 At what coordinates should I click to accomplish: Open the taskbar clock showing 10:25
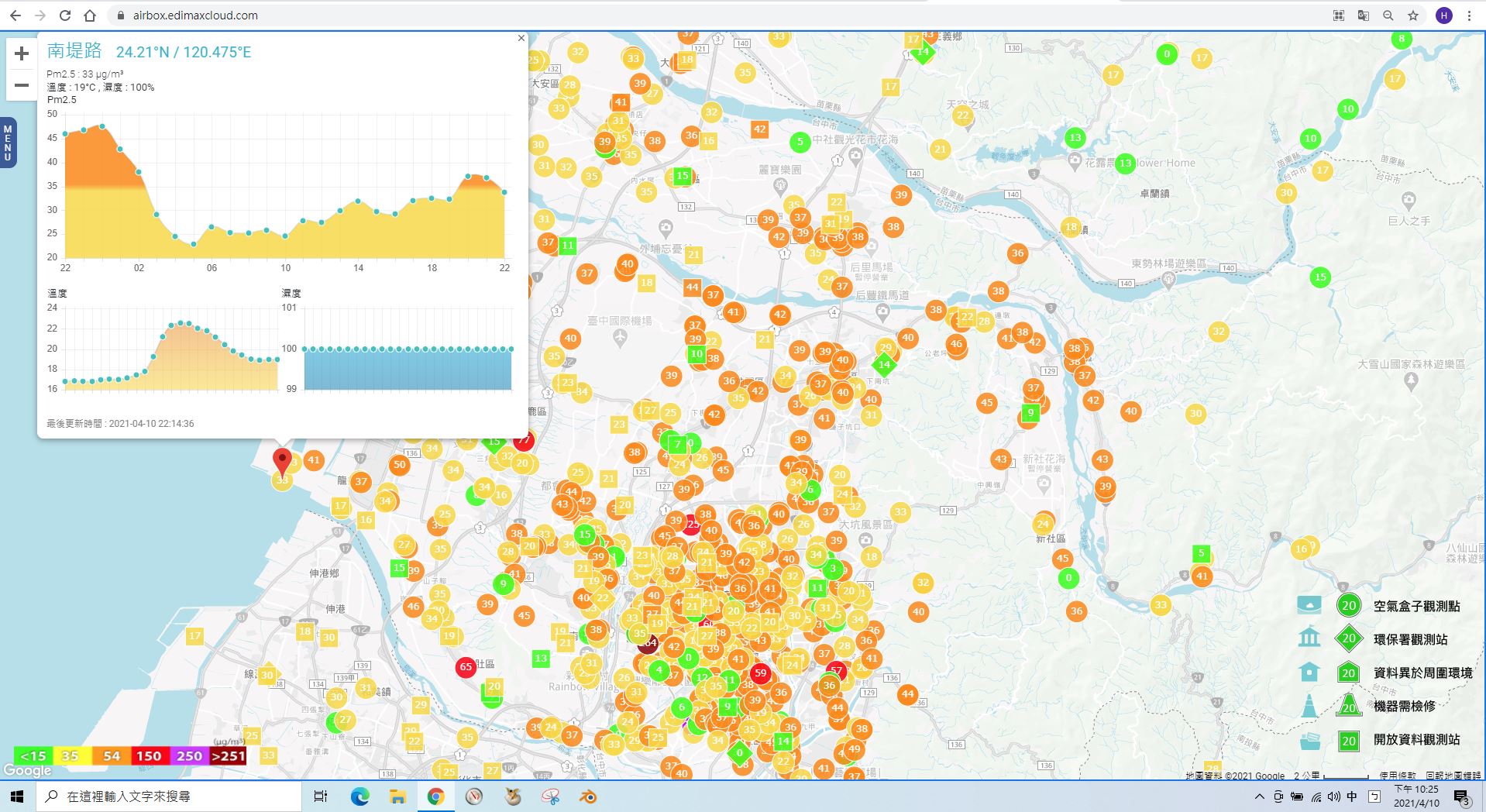(1416, 797)
